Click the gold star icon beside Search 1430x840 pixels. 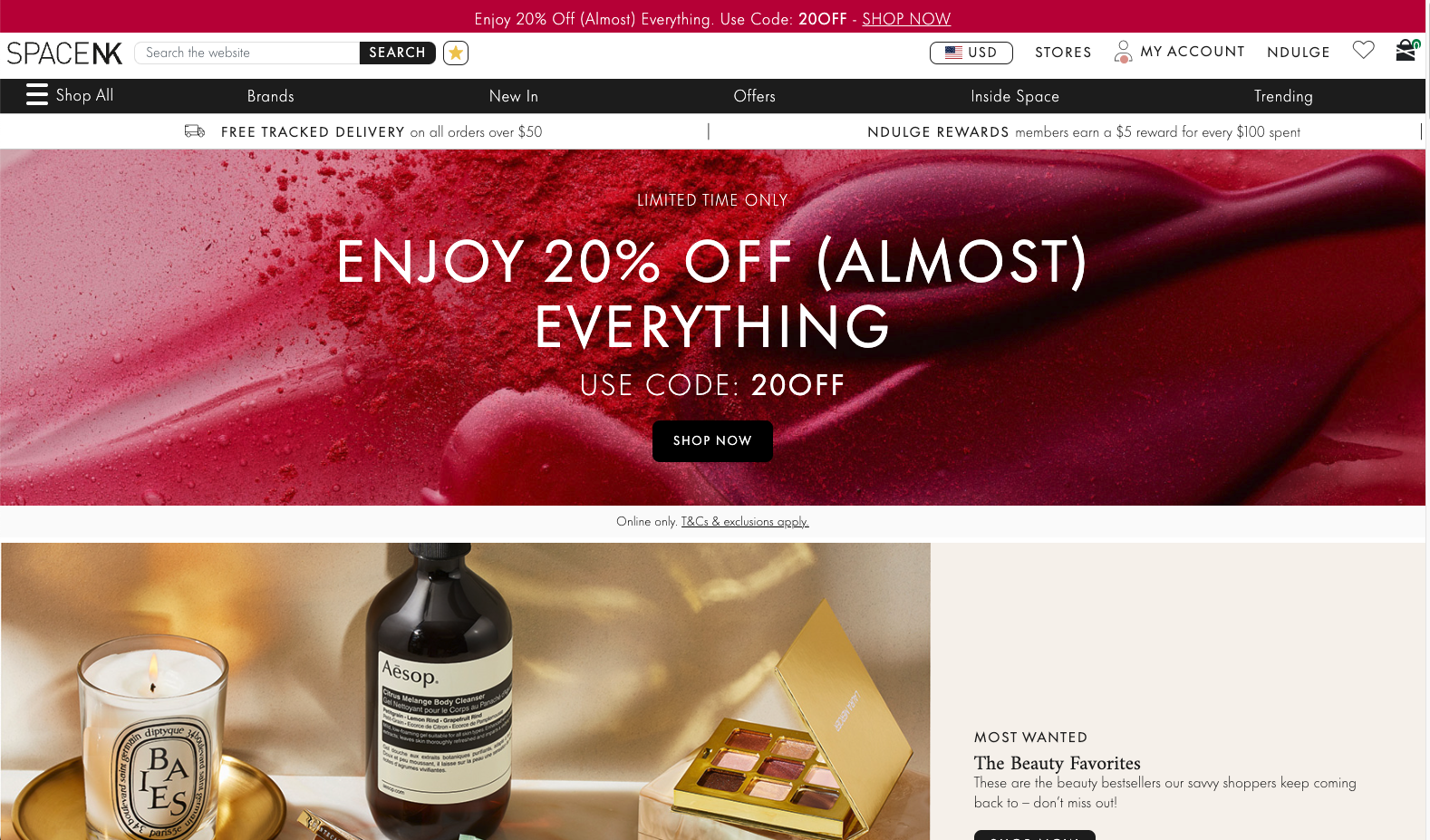[456, 53]
